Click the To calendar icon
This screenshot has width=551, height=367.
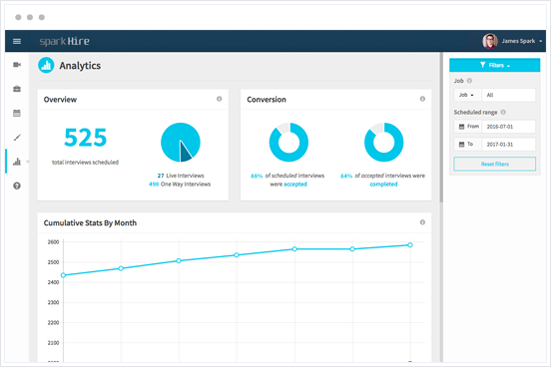pyautogui.click(x=461, y=144)
